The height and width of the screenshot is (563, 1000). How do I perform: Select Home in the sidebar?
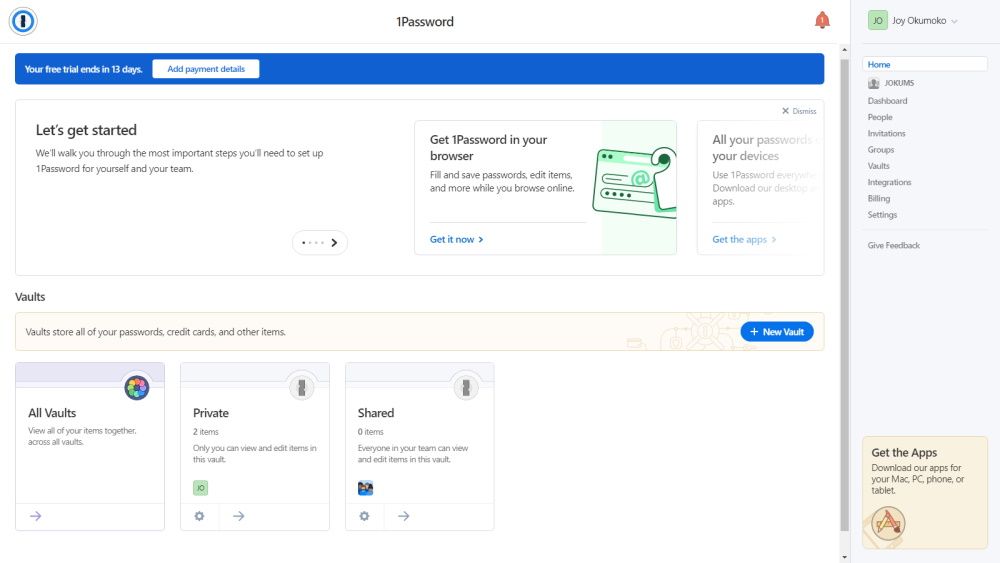pos(924,64)
